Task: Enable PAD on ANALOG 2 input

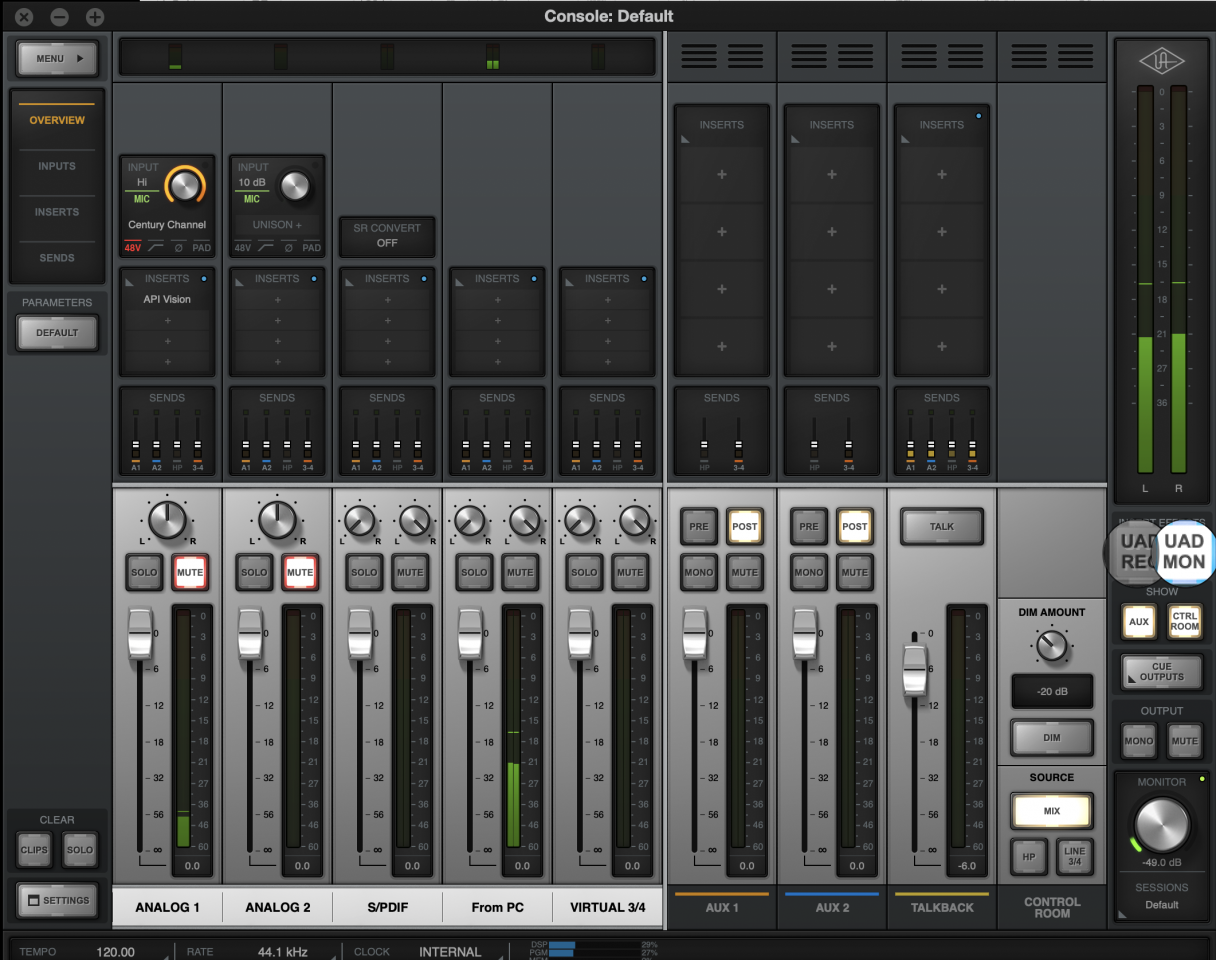Action: pyautogui.click(x=312, y=247)
